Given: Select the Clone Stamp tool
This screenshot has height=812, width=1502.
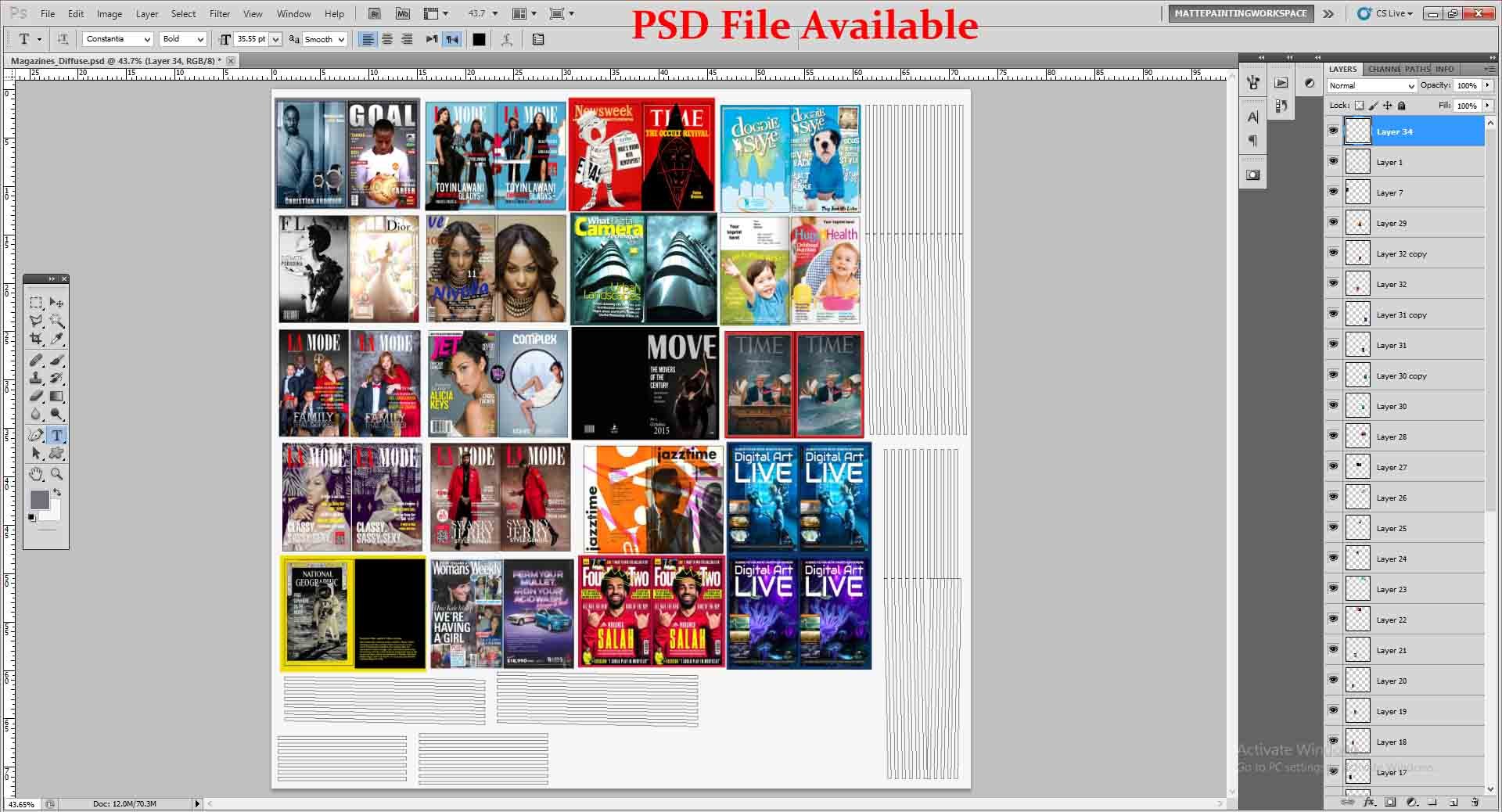Looking at the screenshot, I should click(36, 378).
